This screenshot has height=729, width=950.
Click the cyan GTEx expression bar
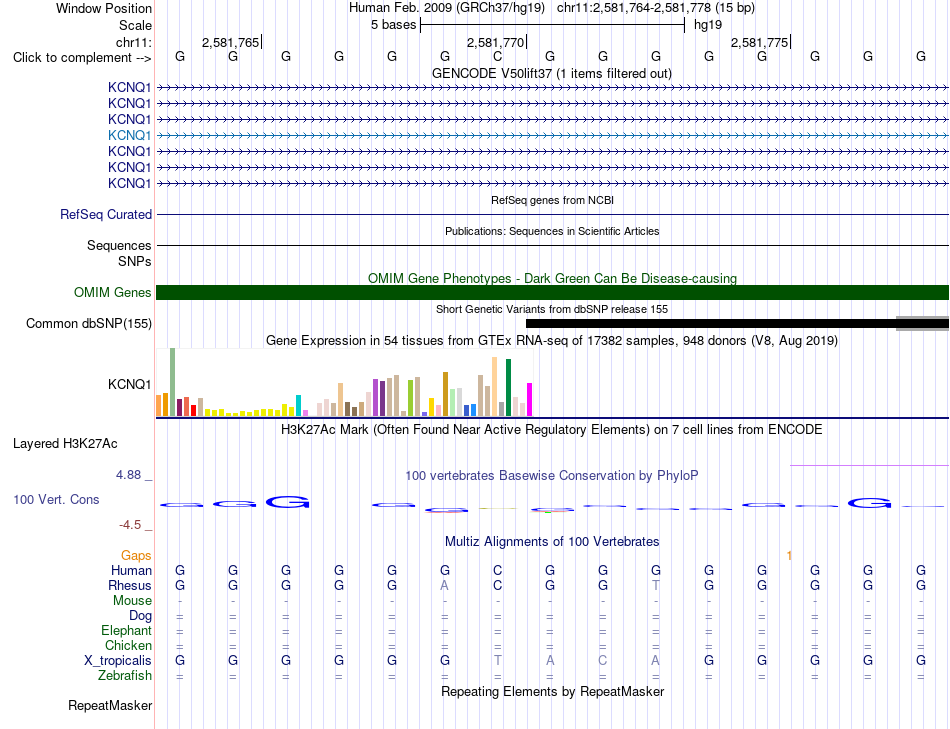(298, 405)
